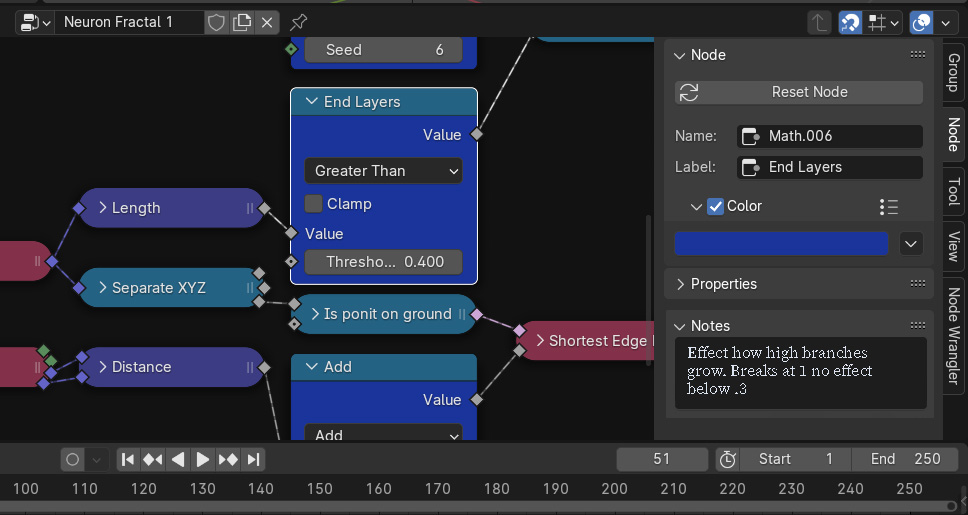Image resolution: width=968 pixels, height=515 pixels.
Task: Click the Reset Node button
Action: [x=799, y=93]
